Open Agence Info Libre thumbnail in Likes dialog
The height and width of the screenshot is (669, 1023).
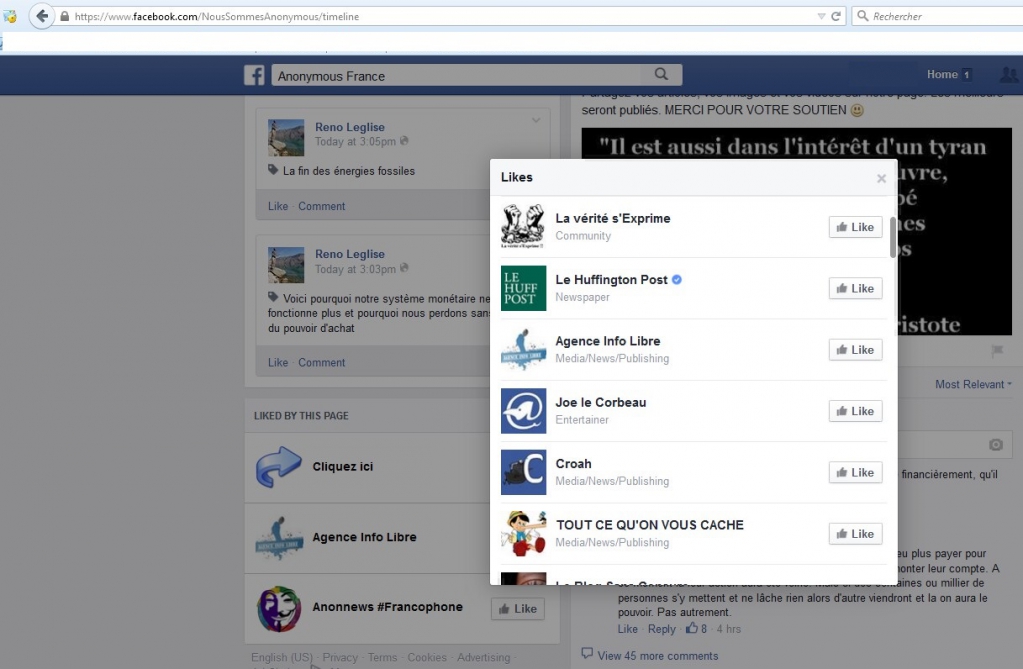pos(523,349)
